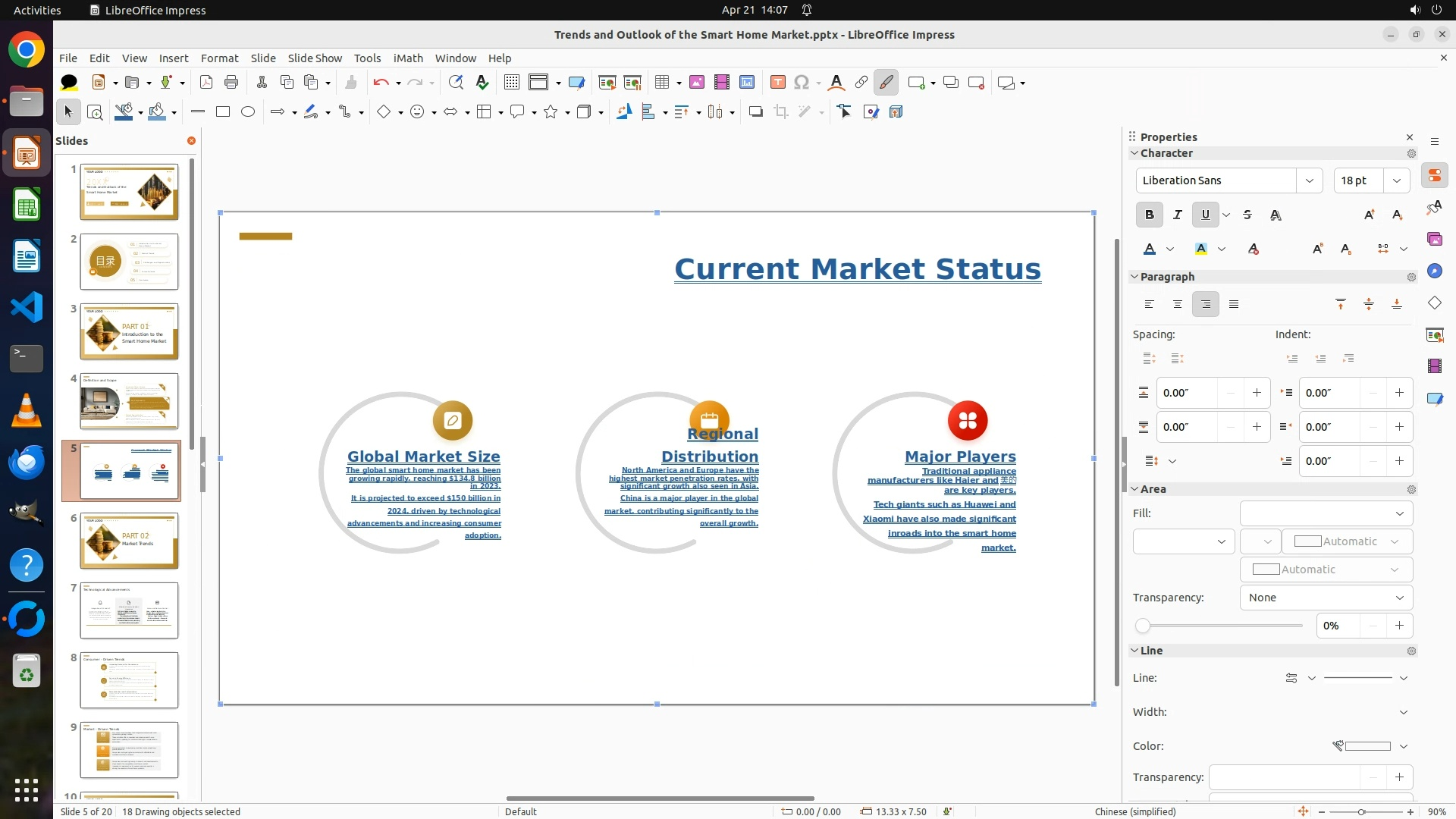Select slide 7 thumbnail
Screen dimensions: 1456x819
[x=129, y=610]
